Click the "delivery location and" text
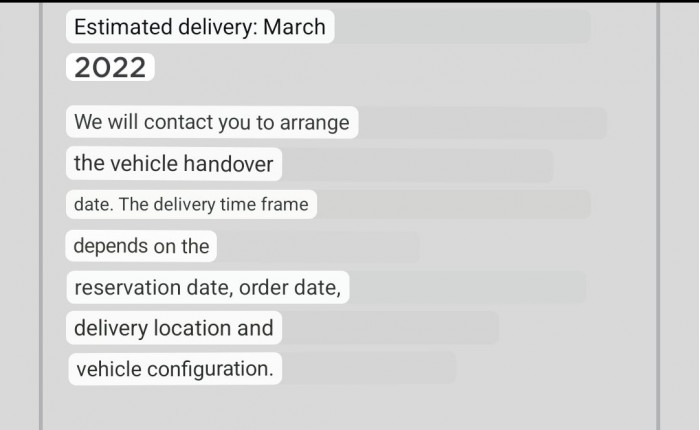This screenshot has width=700, height=430. (x=173, y=328)
